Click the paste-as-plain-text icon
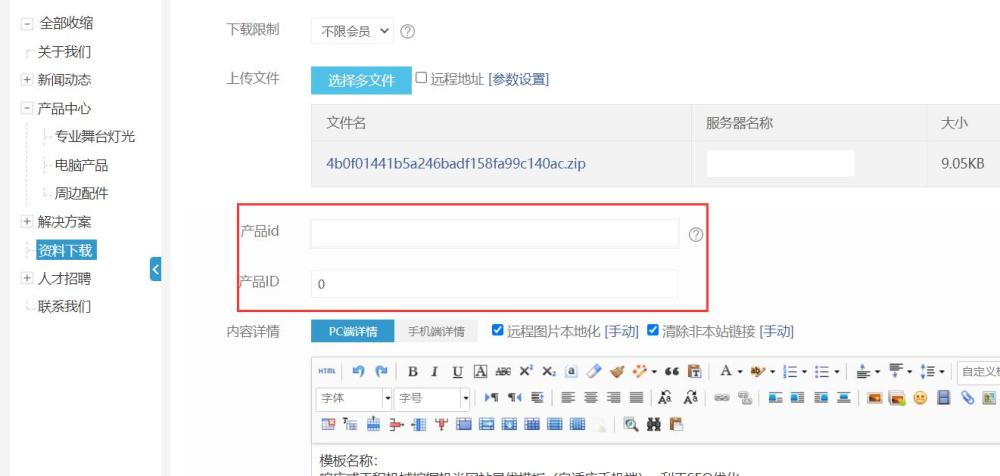 695,371
